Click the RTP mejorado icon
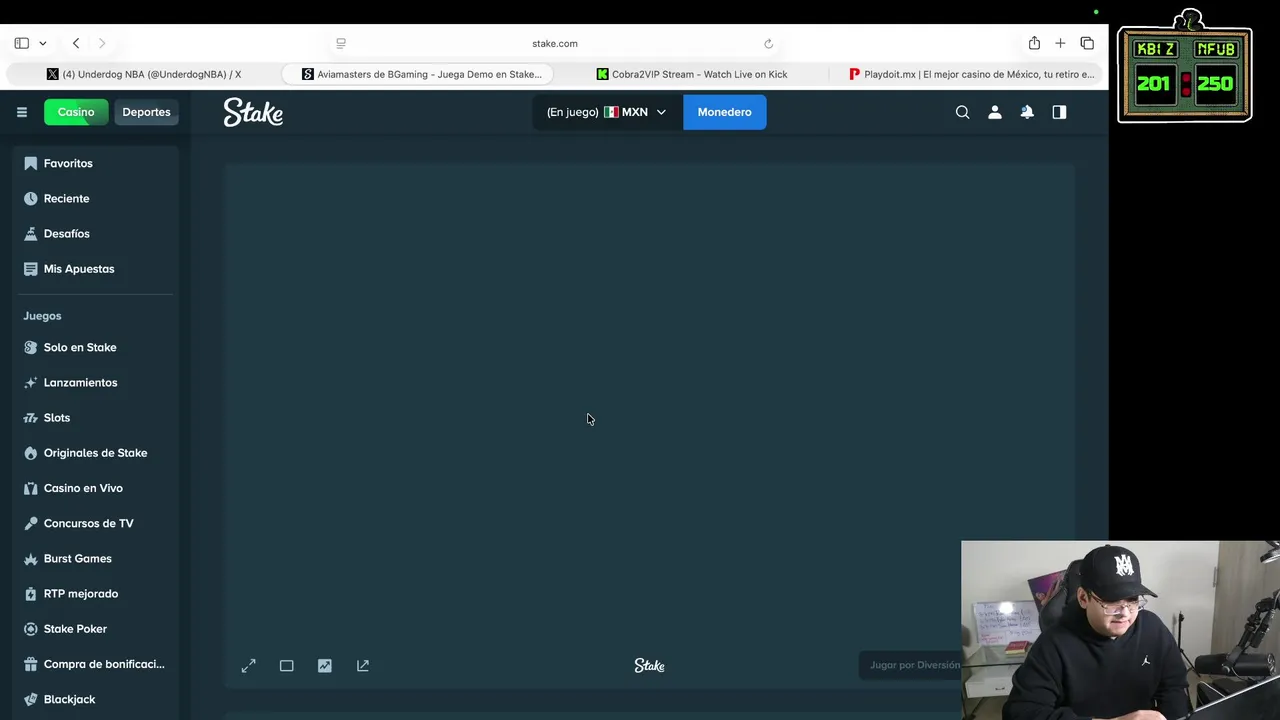1280x720 pixels. coord(30,593)
